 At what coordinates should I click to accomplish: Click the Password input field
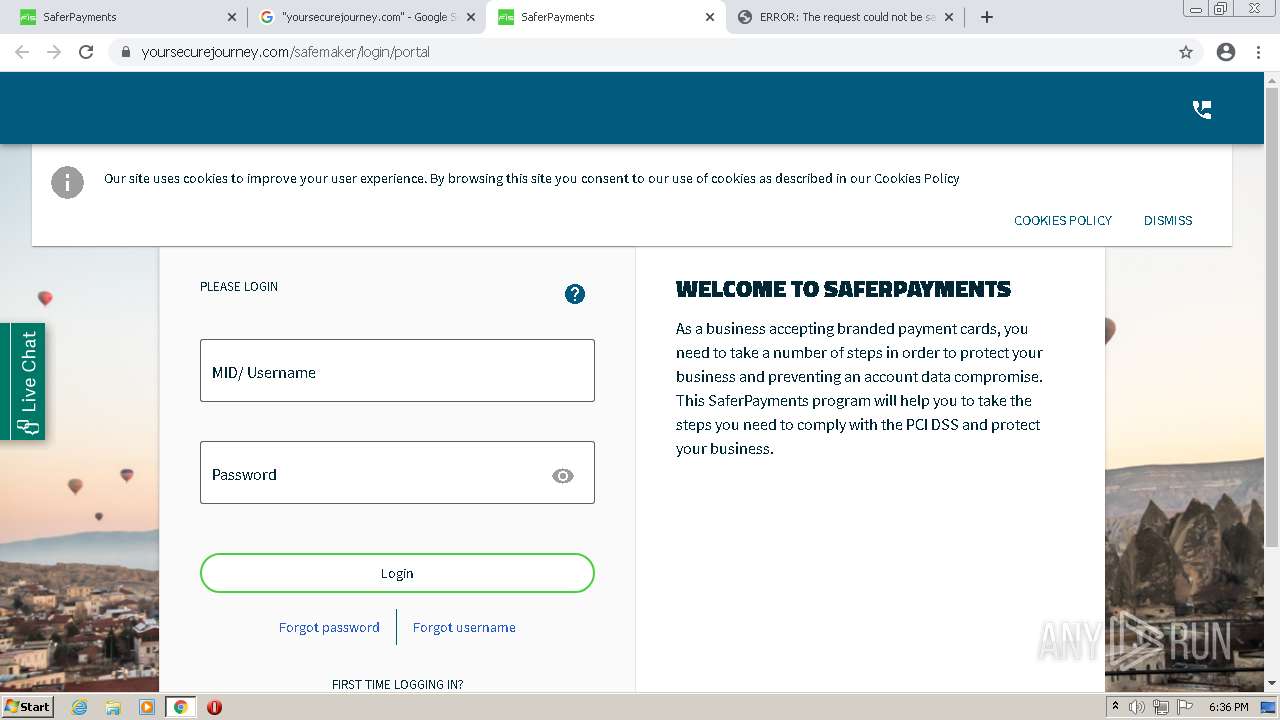(x=397, y=472)
